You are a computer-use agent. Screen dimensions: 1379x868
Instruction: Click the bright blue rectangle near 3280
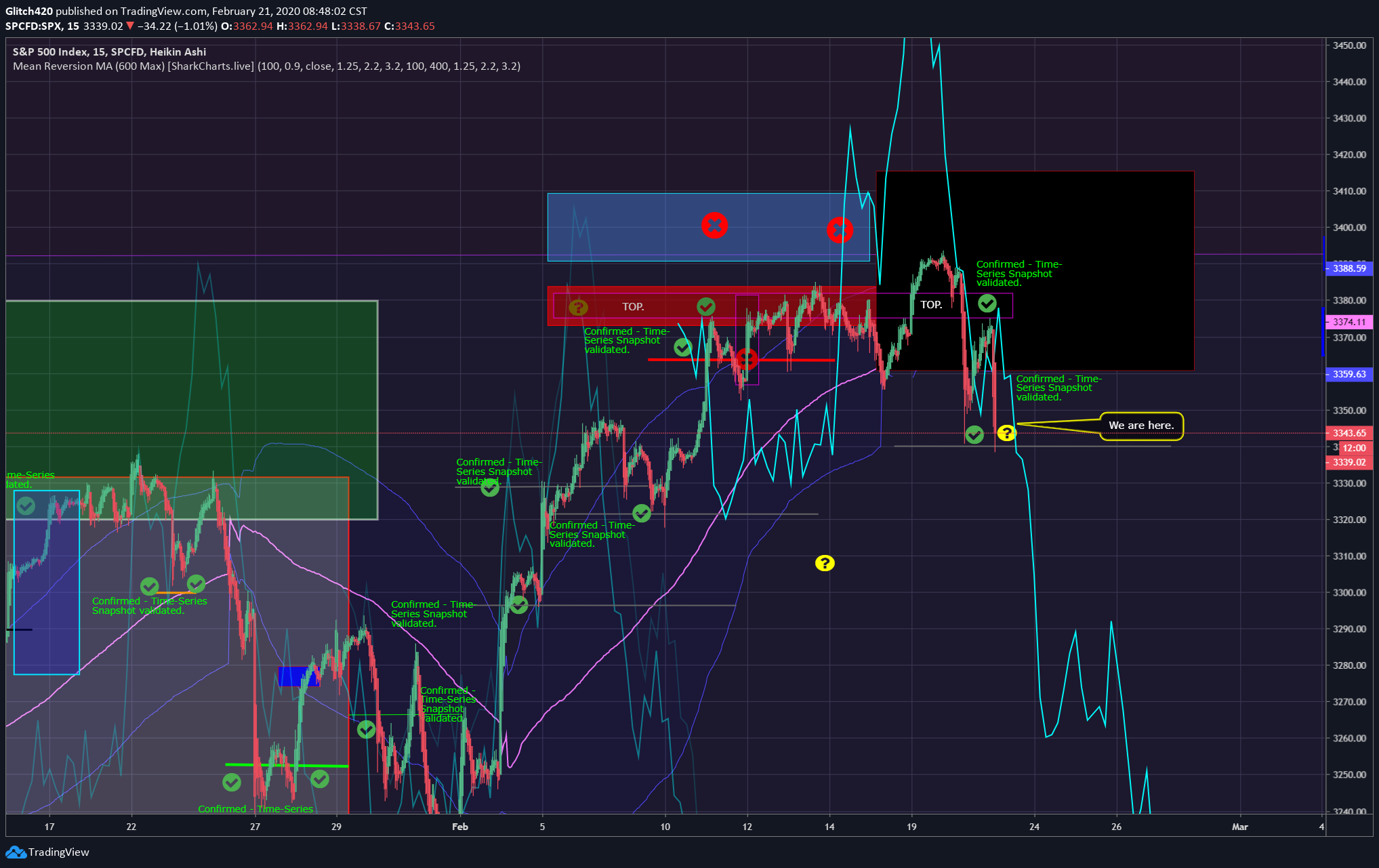(298, 676)
